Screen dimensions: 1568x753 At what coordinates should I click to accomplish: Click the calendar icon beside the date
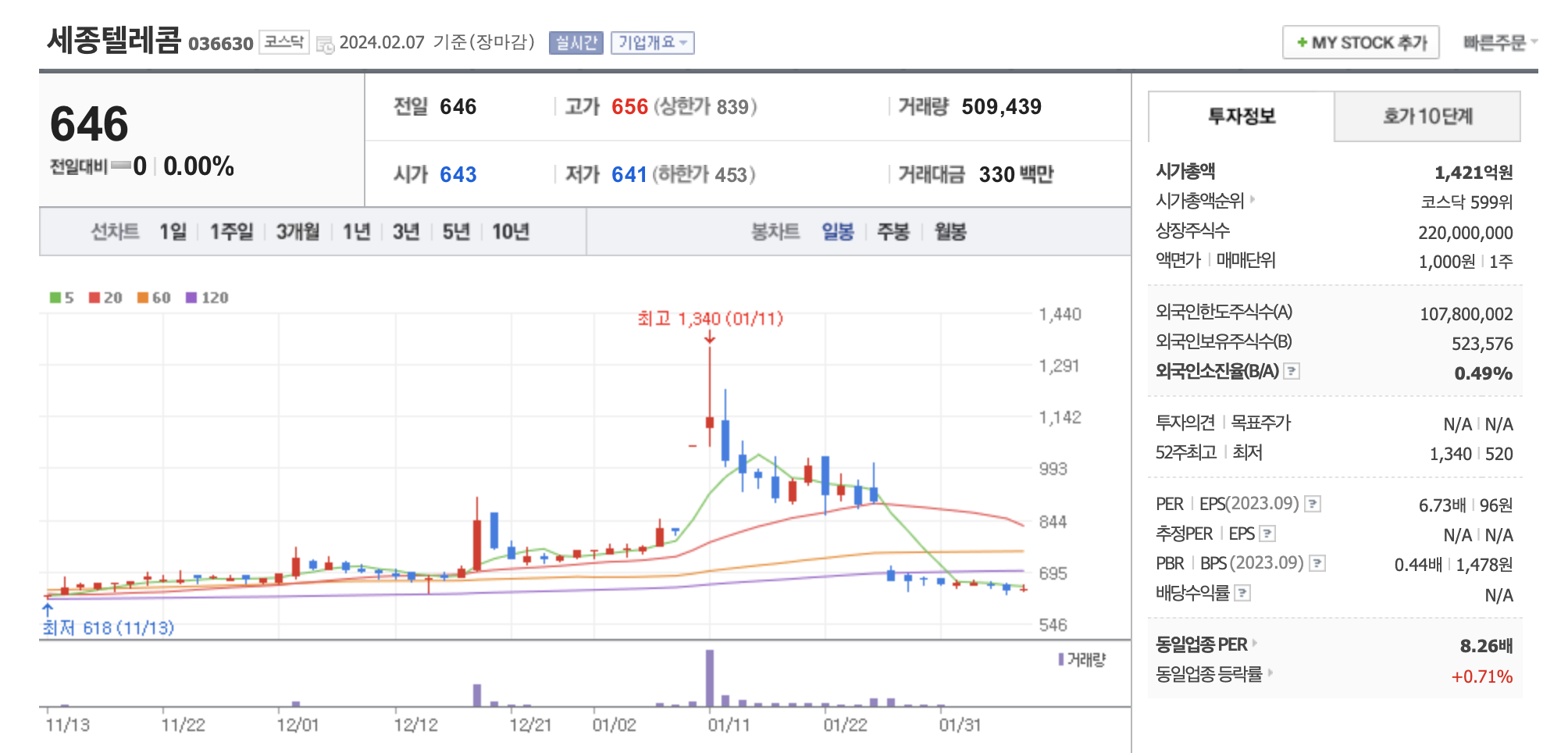click(325, 44)
